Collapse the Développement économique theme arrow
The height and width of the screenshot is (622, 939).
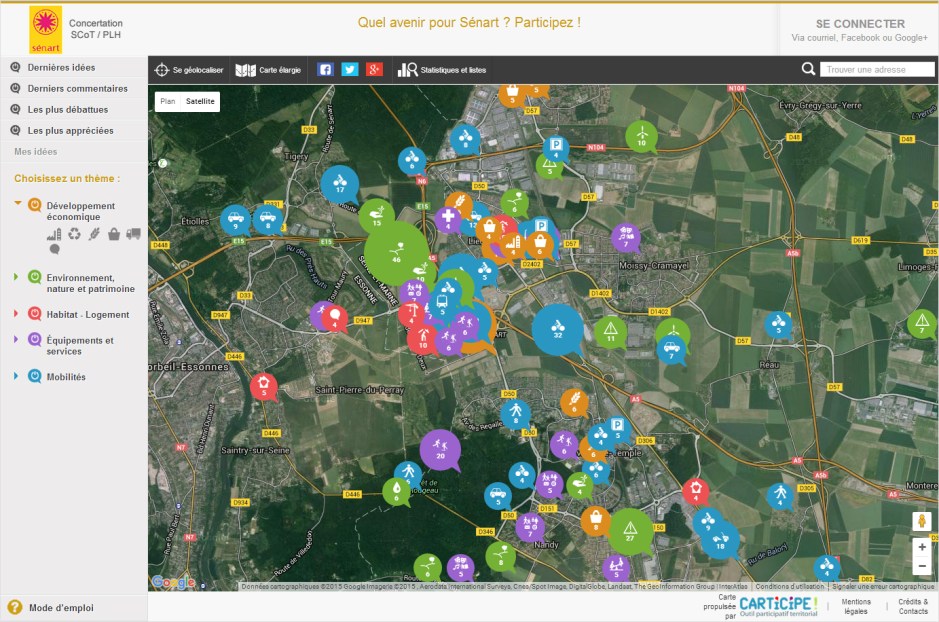click(x=17, y=203)
